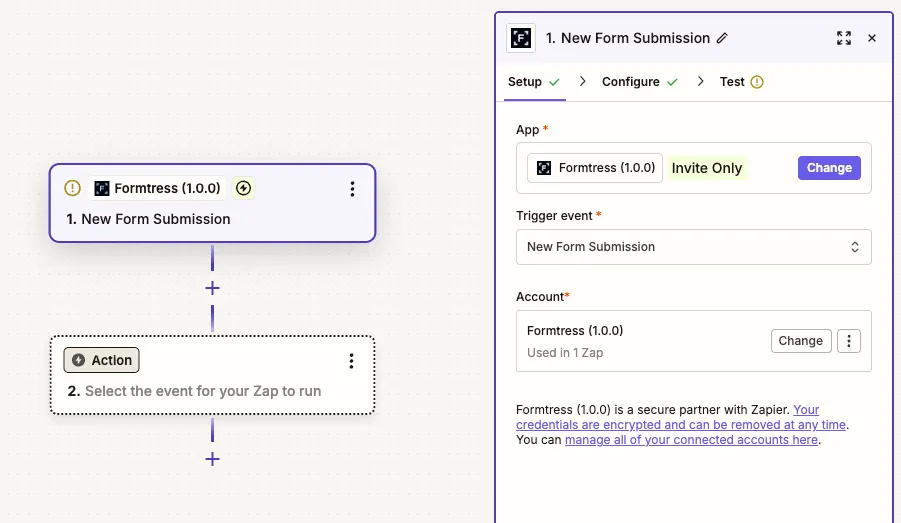This screenshot has width=901, height=523.
Task: Click the lightning bolt trigger icon on step 1
Action: pyautogui.click(x=244, y=188)
